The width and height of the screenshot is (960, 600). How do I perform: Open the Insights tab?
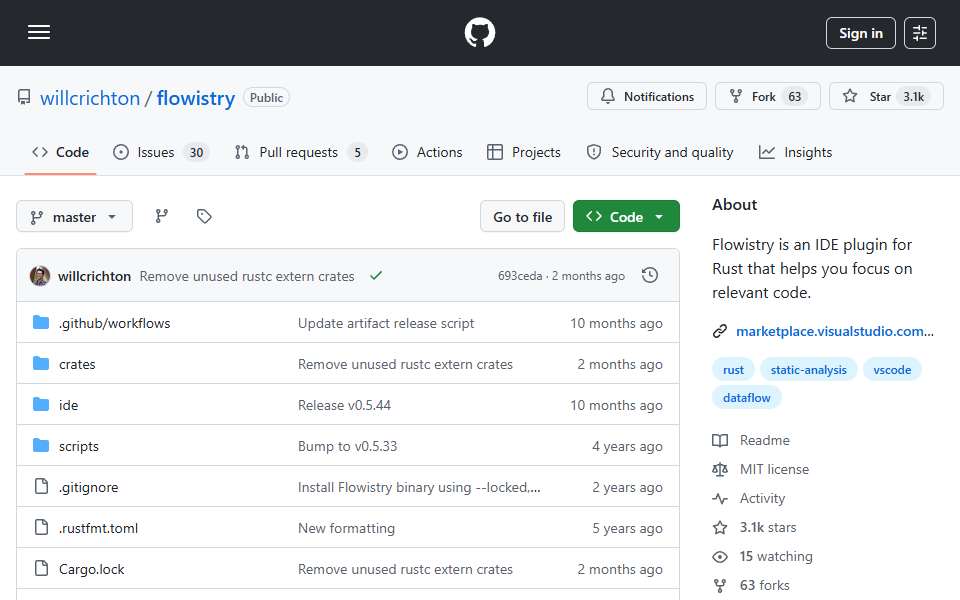795,152
